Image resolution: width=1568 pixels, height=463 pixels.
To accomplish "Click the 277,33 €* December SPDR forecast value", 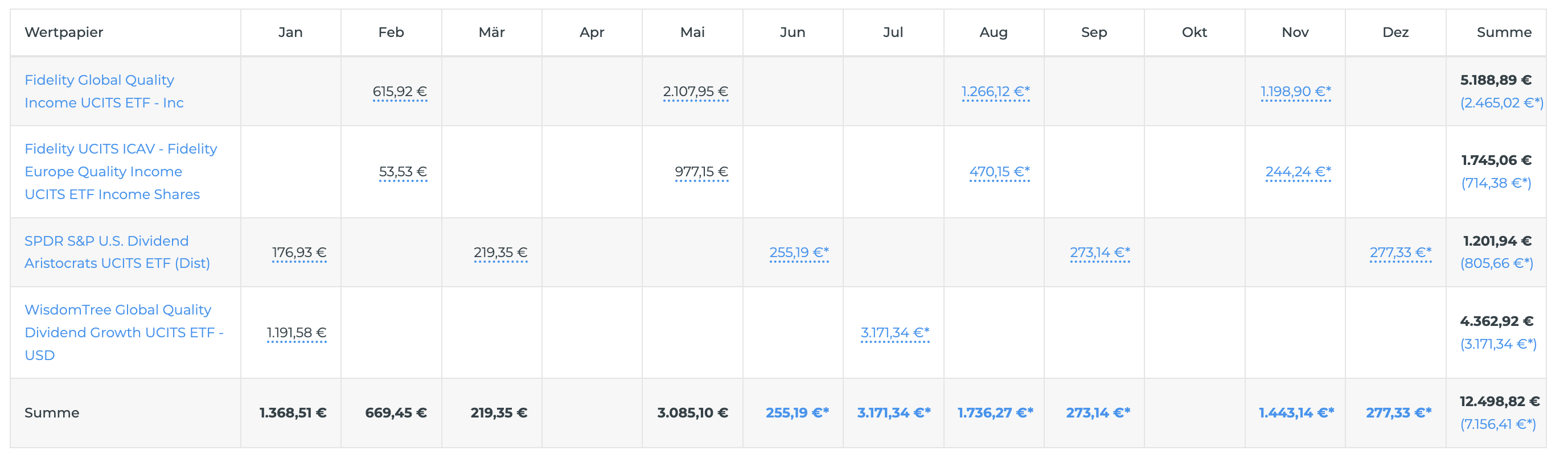I will (1400, 252).
